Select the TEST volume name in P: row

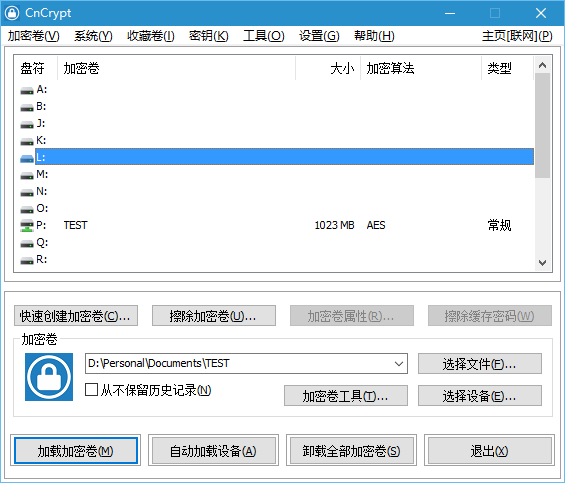pos(75,226)
